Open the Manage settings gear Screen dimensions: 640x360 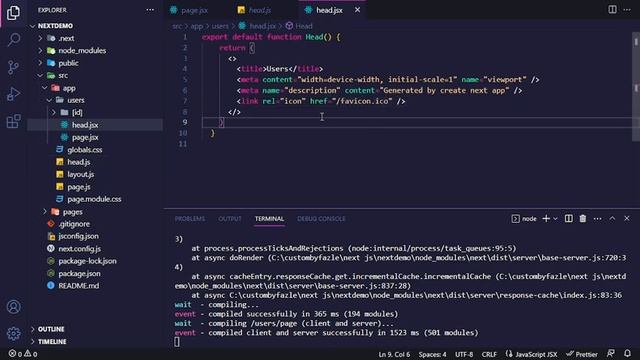pyautogui.click(x=13, y=333)
